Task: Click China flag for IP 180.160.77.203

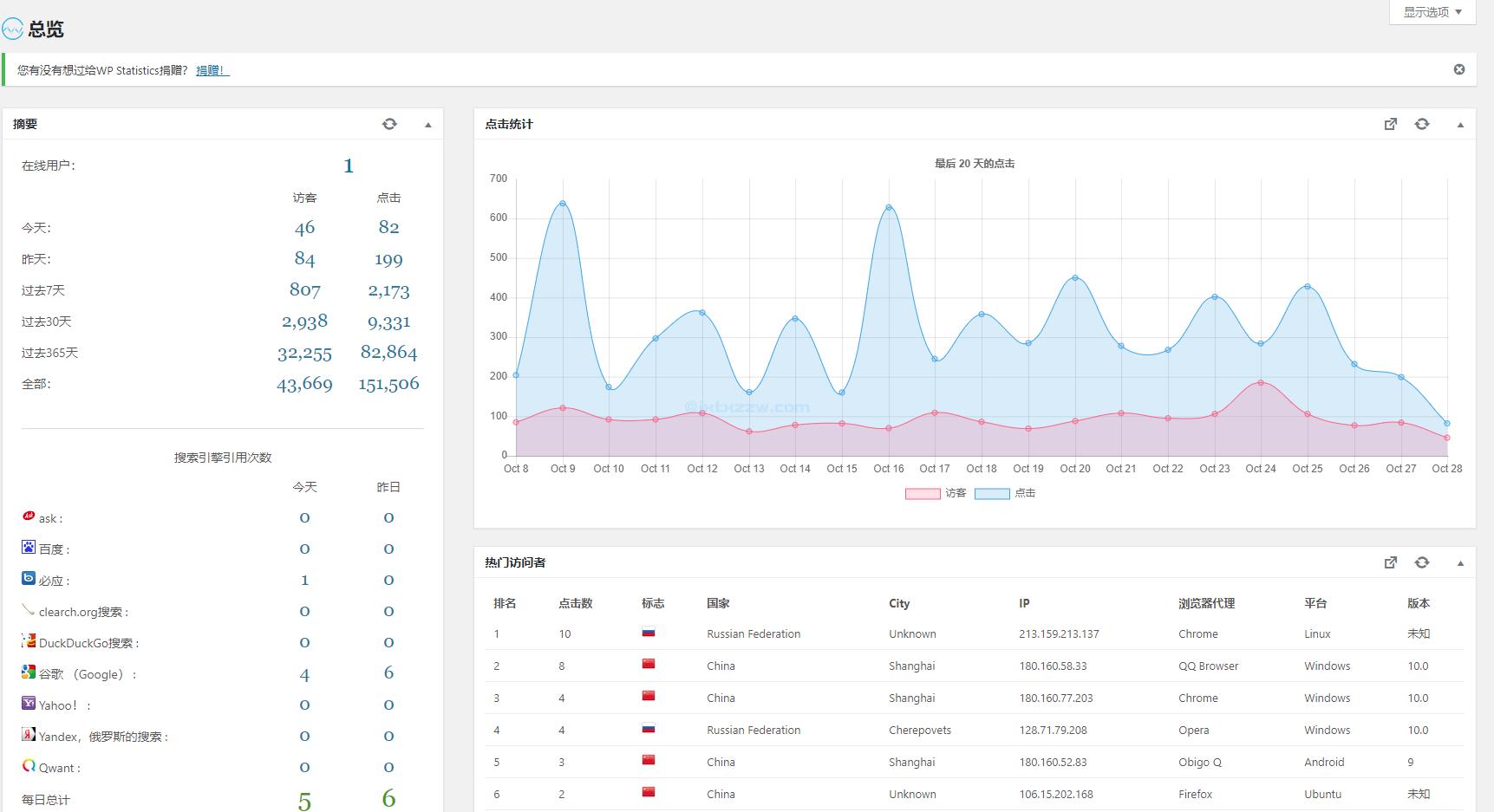Action: pos(648,696)
